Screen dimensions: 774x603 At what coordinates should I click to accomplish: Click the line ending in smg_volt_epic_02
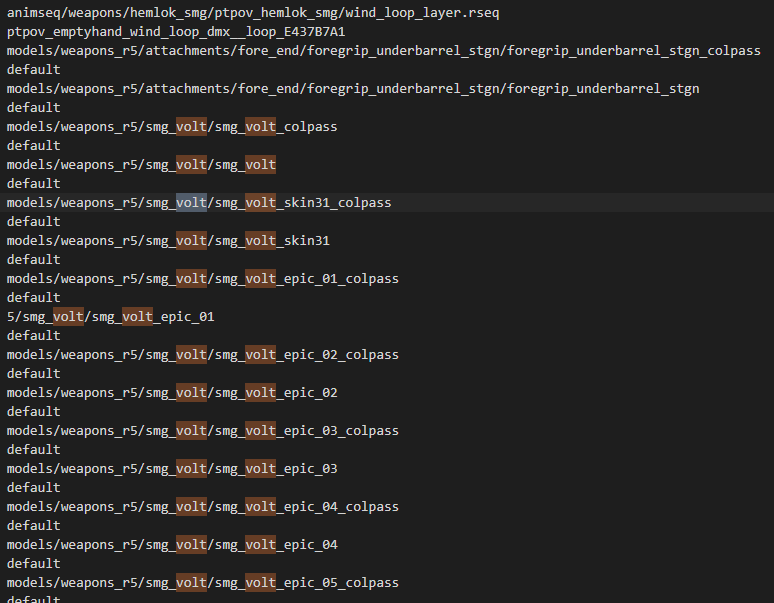click(172, 393)
